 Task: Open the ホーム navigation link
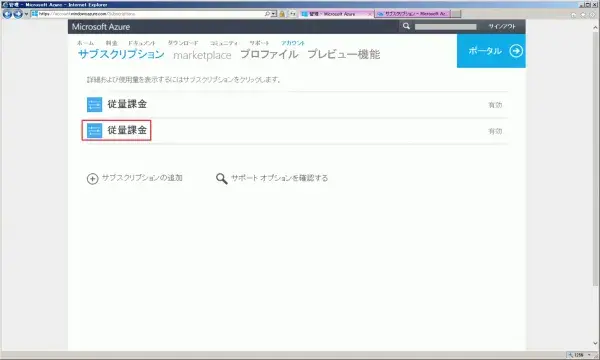(85, 43)
